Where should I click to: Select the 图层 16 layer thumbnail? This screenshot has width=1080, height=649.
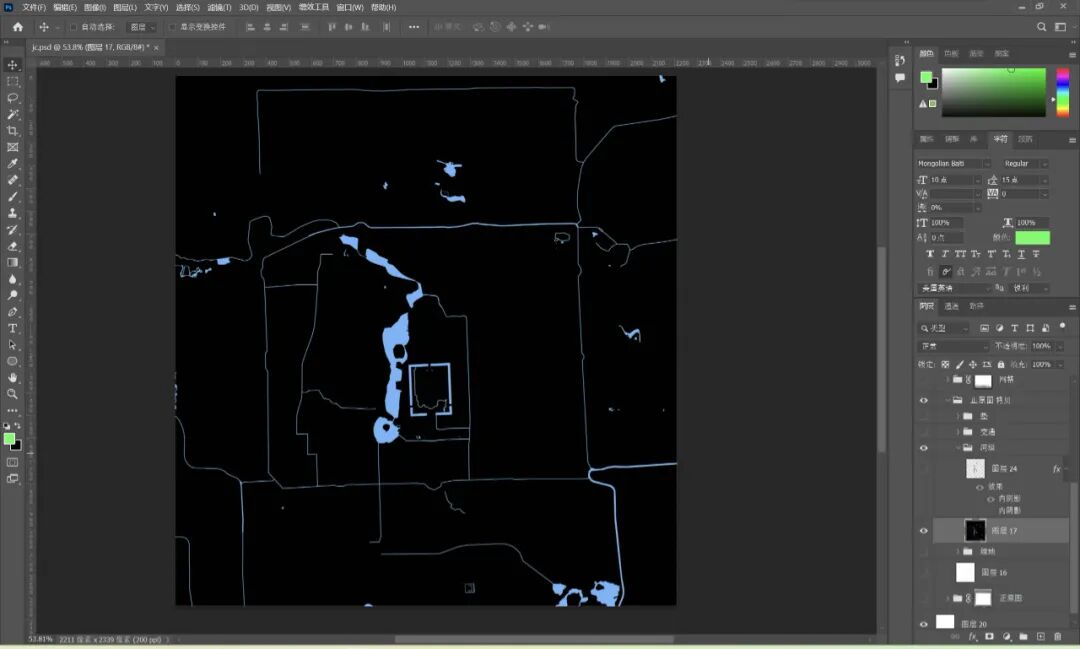(x=965, y=573)
